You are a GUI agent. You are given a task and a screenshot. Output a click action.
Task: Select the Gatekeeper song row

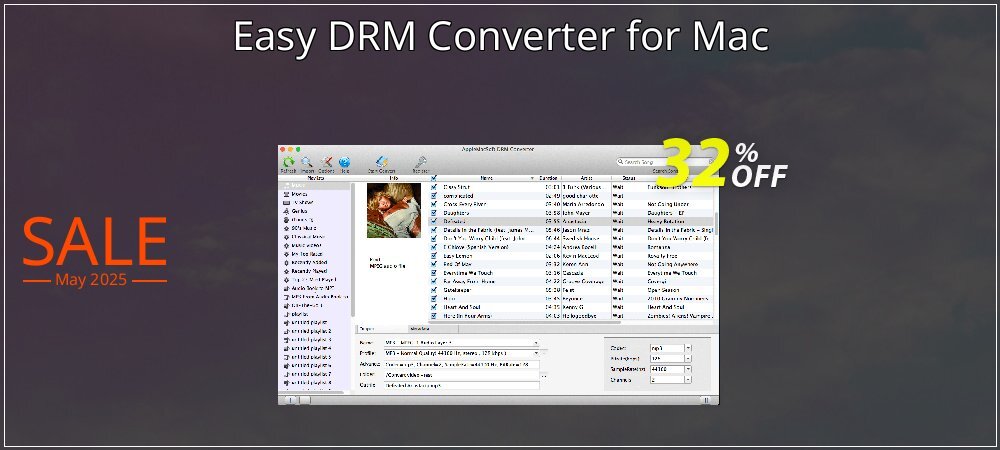pyautogui.click(x=571, y=290)
